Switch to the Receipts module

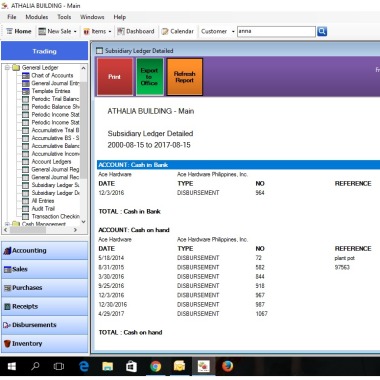pyautogui.click(x=45, y=306)
